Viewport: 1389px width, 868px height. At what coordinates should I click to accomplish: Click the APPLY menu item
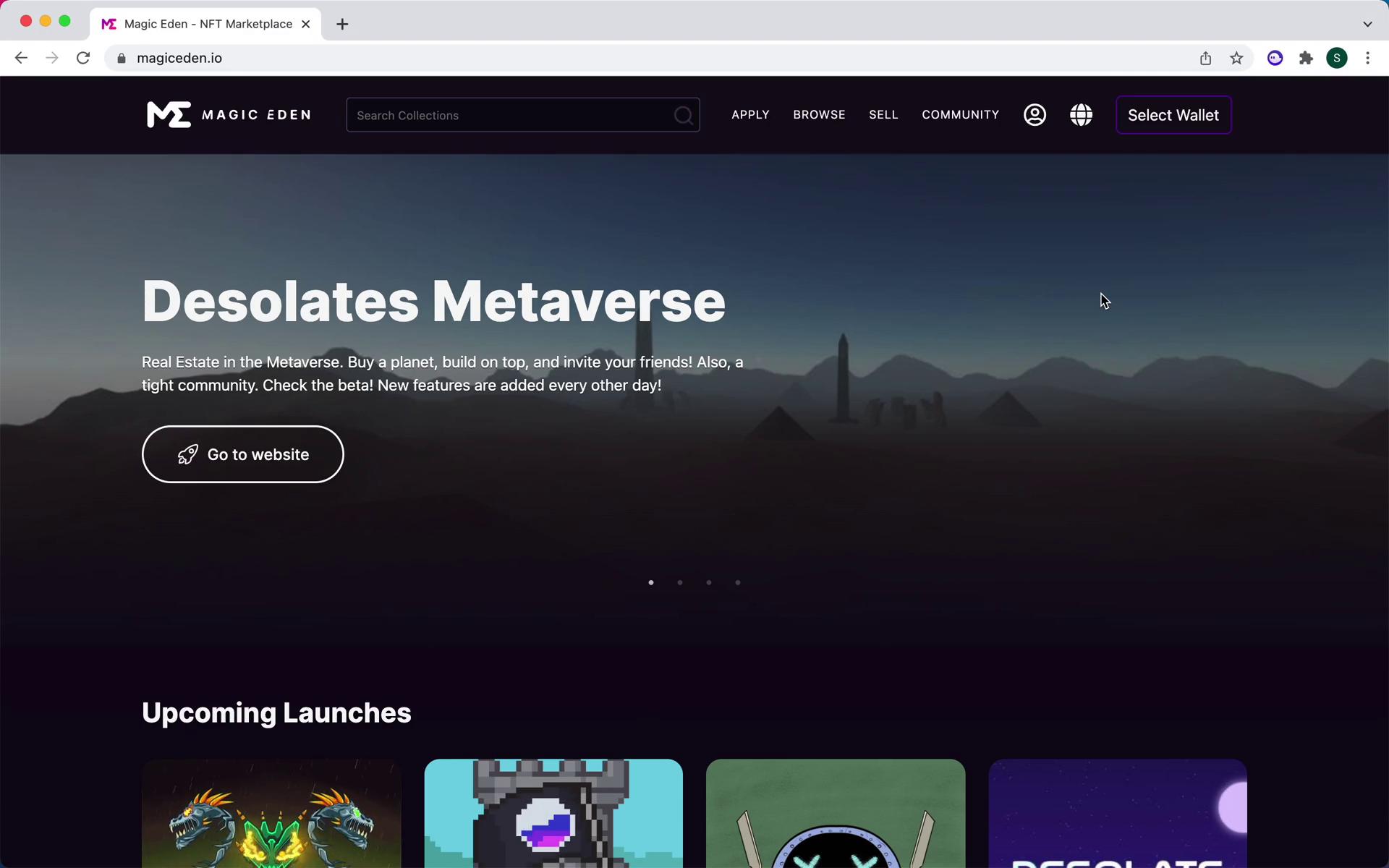751,114
